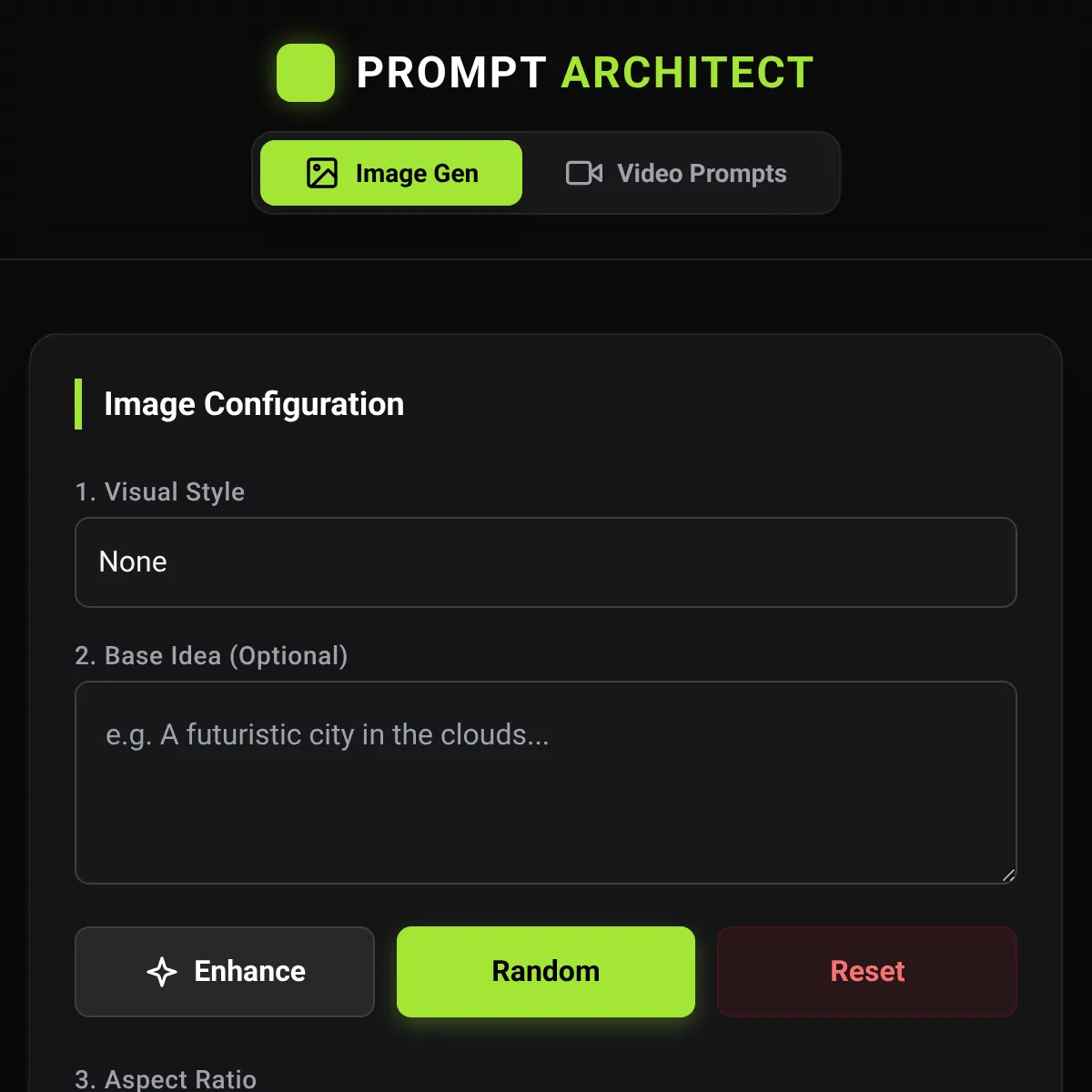This screenshot has width=1092, height=1092.
Task: Click the green Random generator control
Action: coord(545,971)
